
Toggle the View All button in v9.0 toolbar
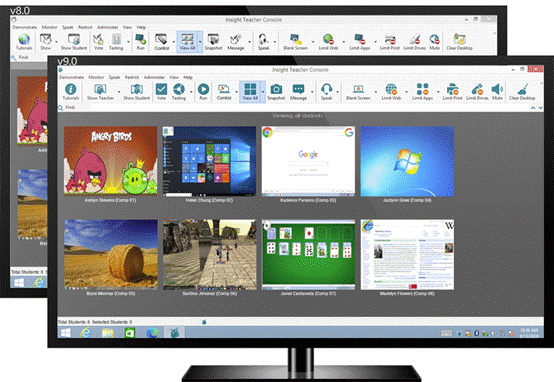pos(250,91)
